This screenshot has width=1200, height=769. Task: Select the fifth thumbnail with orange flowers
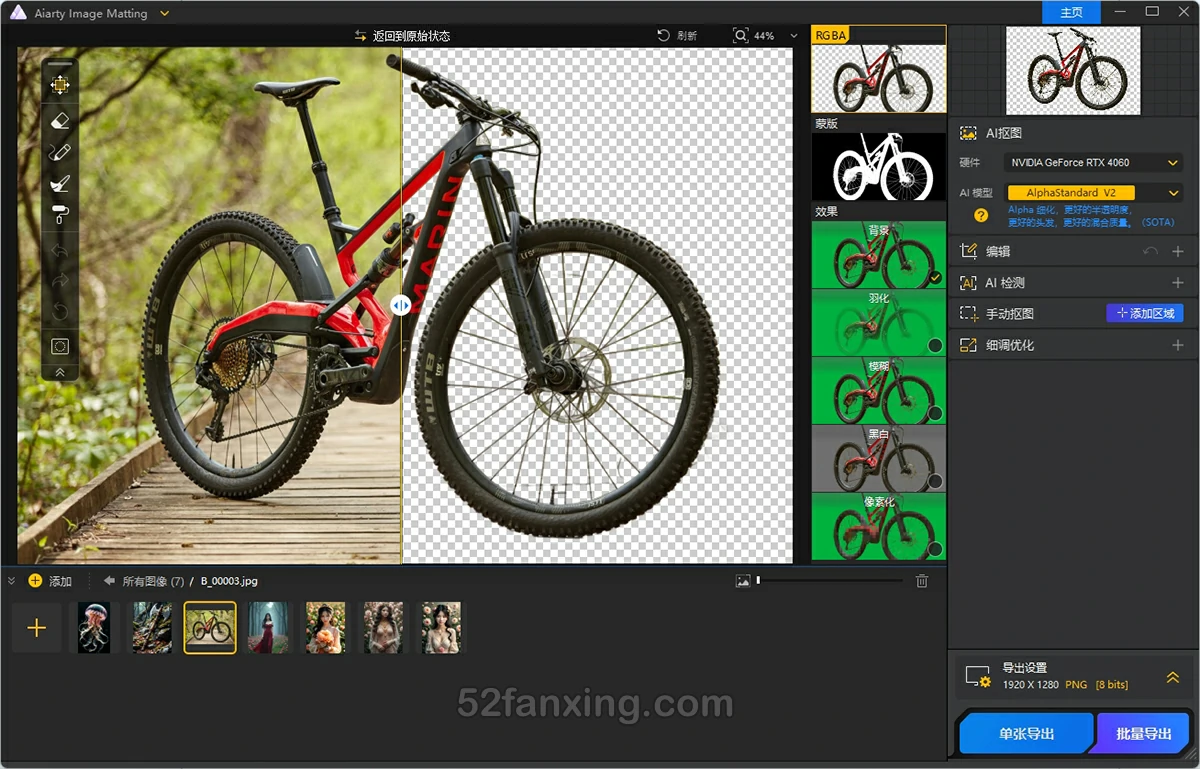point(325,628)
